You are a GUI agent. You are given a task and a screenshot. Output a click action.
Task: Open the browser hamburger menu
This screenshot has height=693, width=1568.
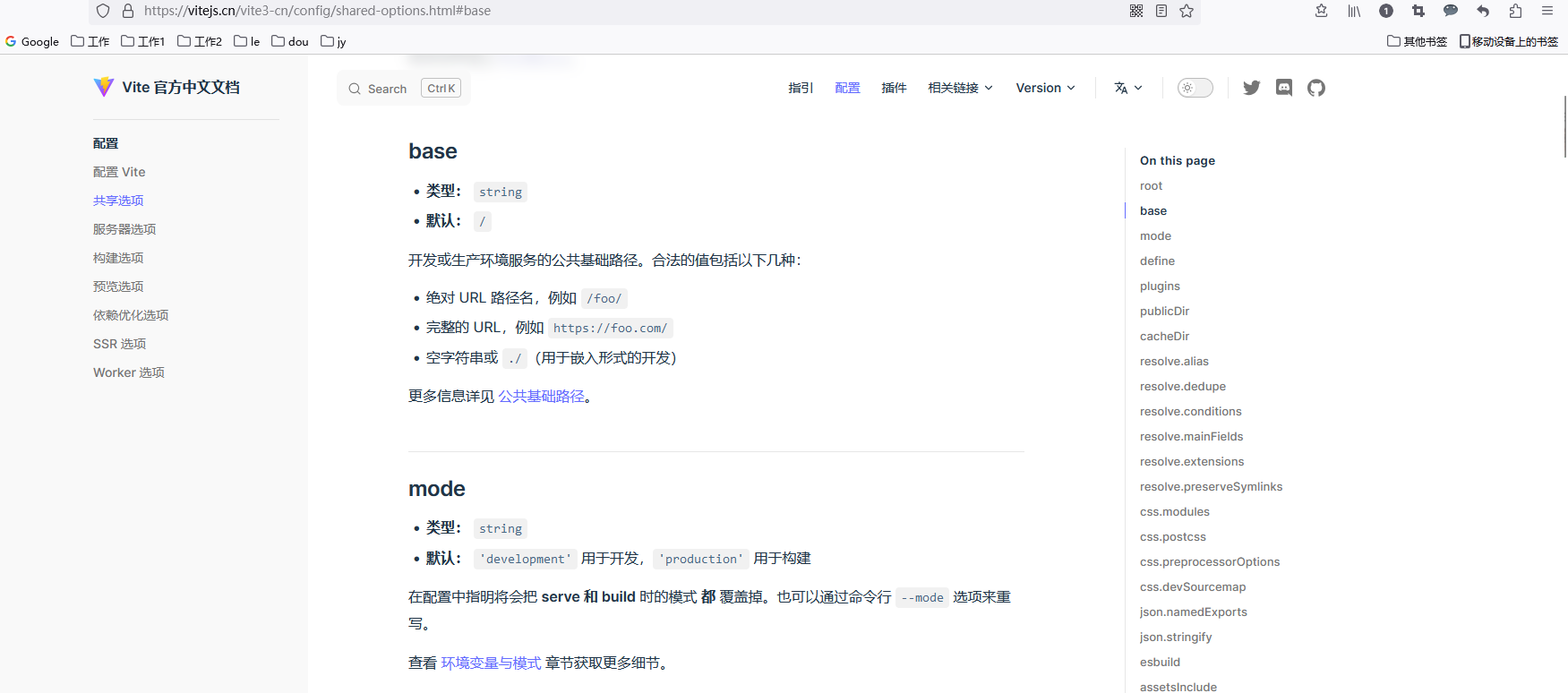click(1547, 11)
